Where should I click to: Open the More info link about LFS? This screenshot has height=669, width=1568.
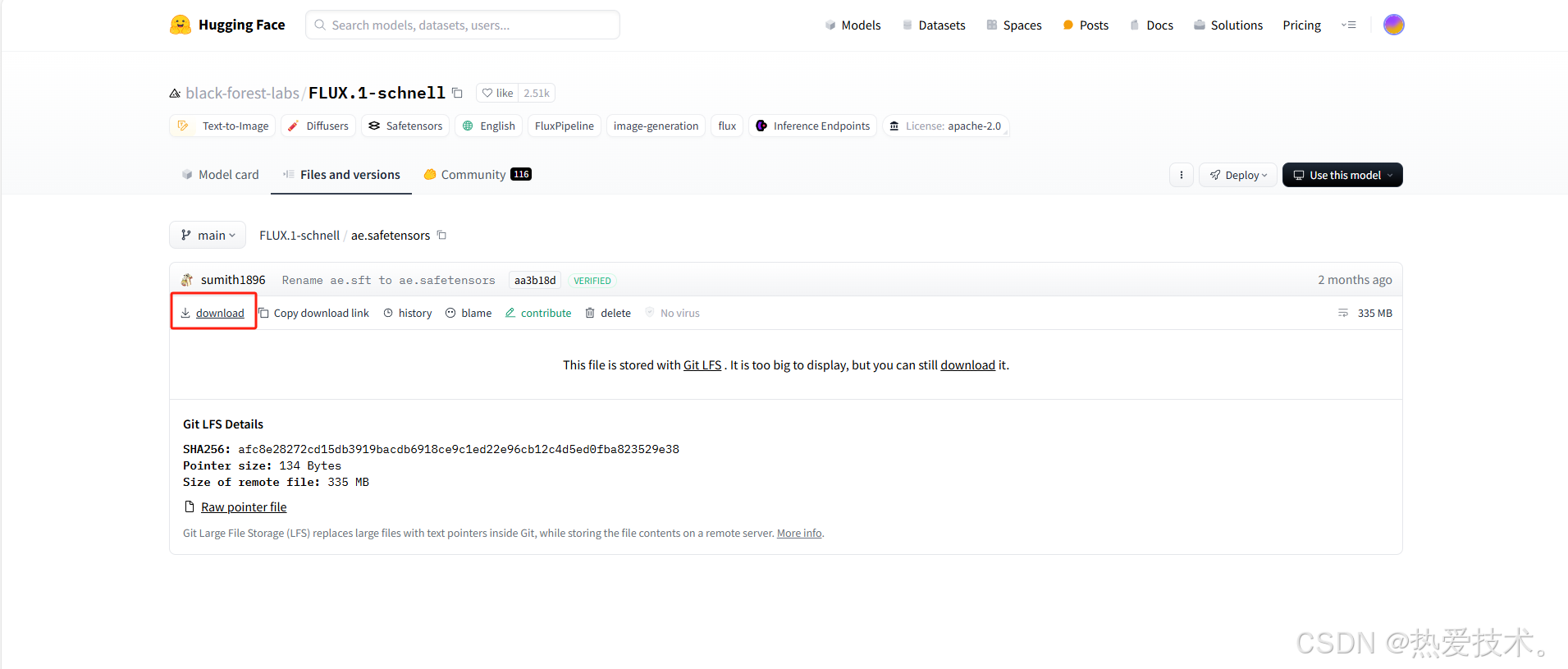[799, 534]
